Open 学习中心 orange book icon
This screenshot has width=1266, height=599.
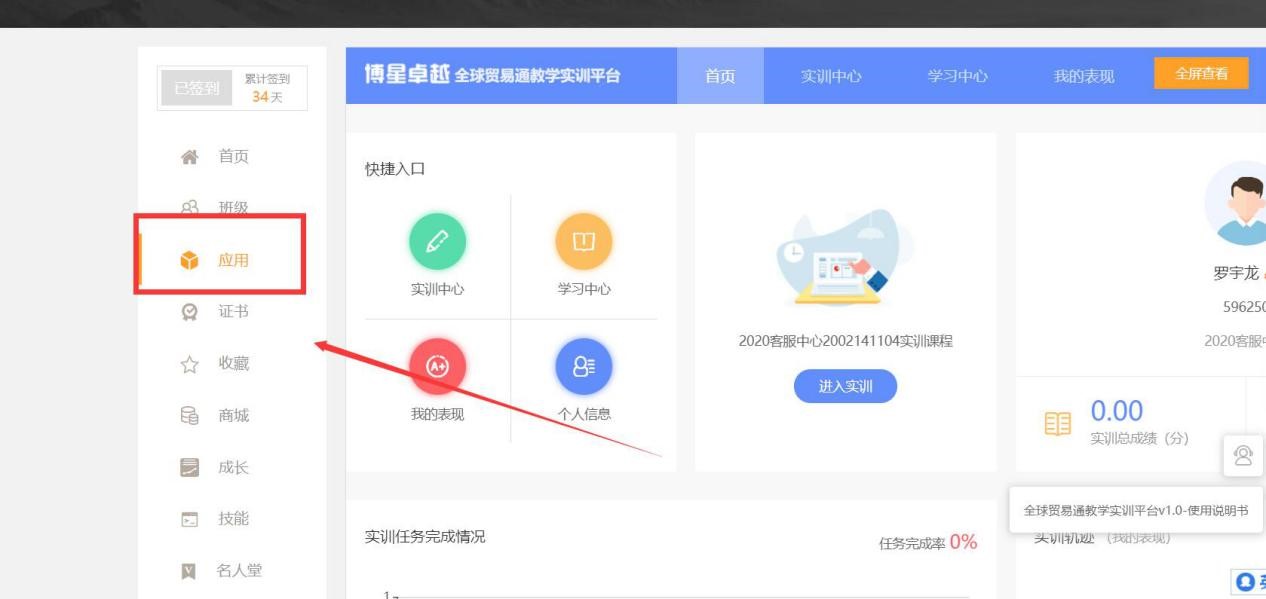pyautogui.click(x=583, y=242)
